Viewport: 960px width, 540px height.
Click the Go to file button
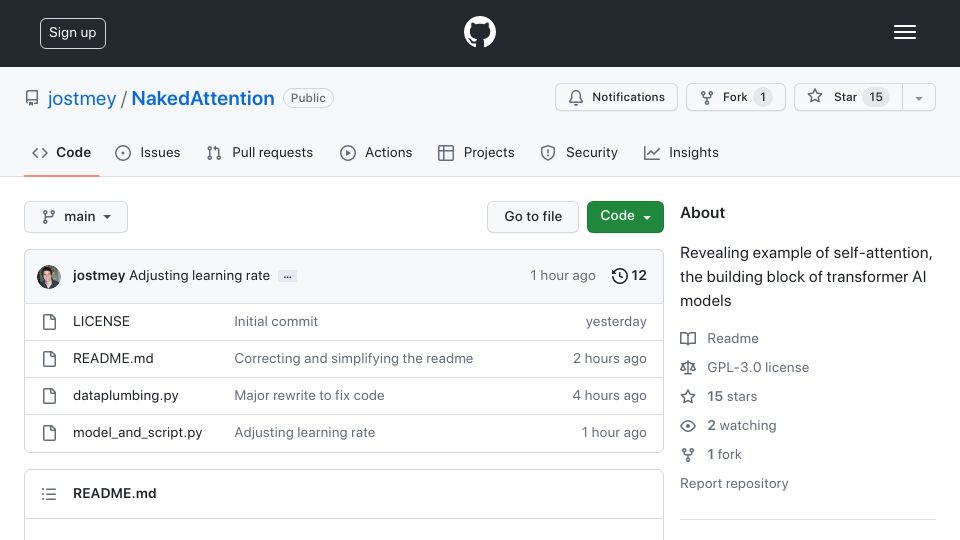[533, 217]
